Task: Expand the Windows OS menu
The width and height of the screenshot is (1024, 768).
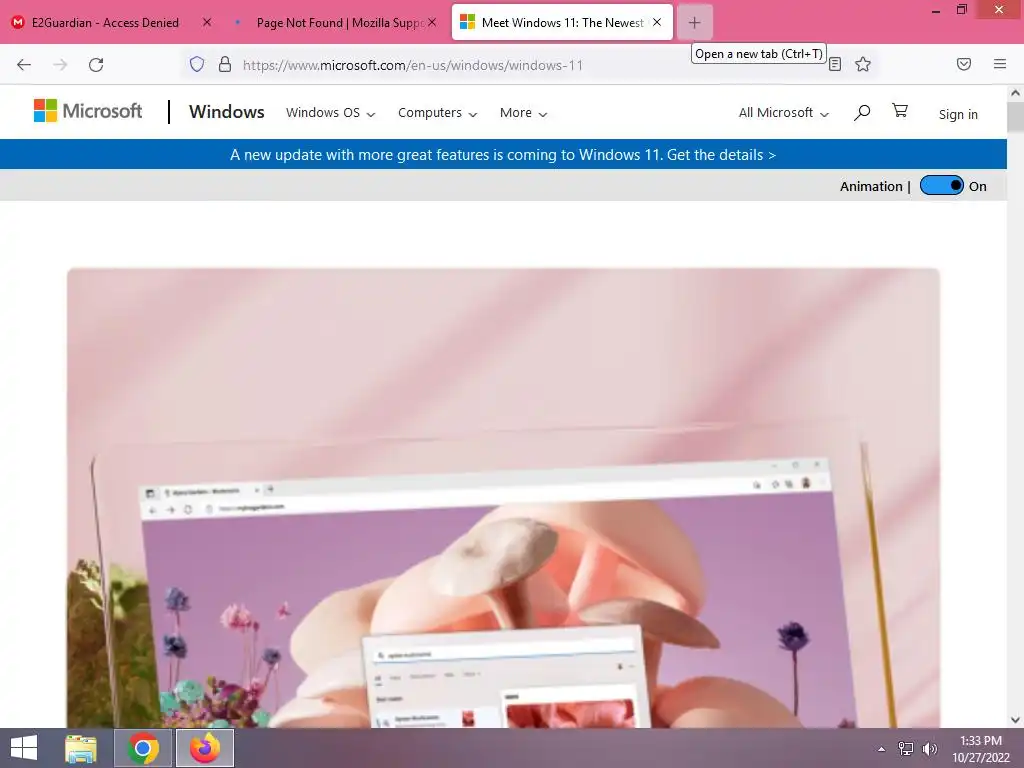Action: 330,113
